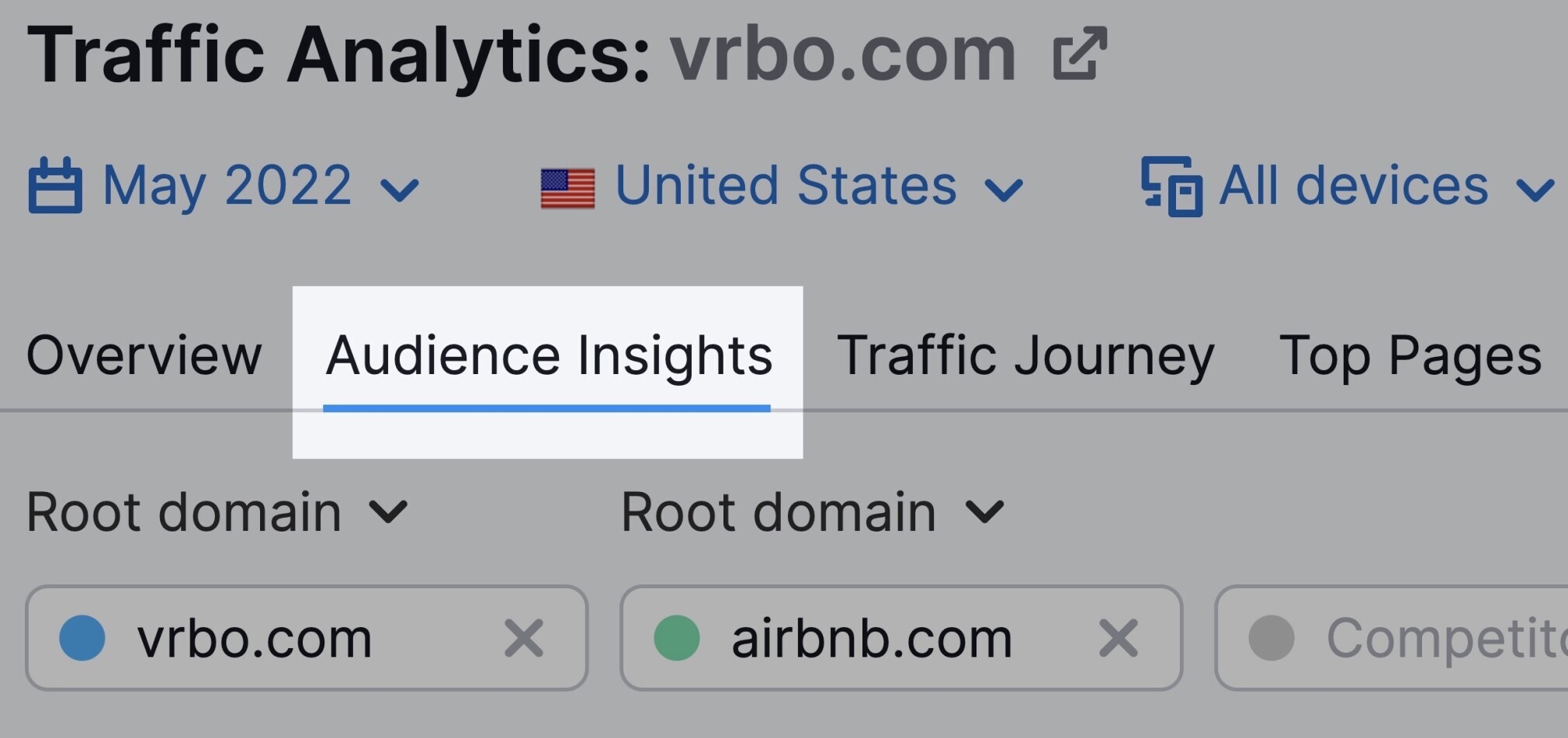Viewport: 1568px width, 738px height.
Task: Remove airbnb.com with its X icon
Action: pyautogui.click(x=1118, y=638)
